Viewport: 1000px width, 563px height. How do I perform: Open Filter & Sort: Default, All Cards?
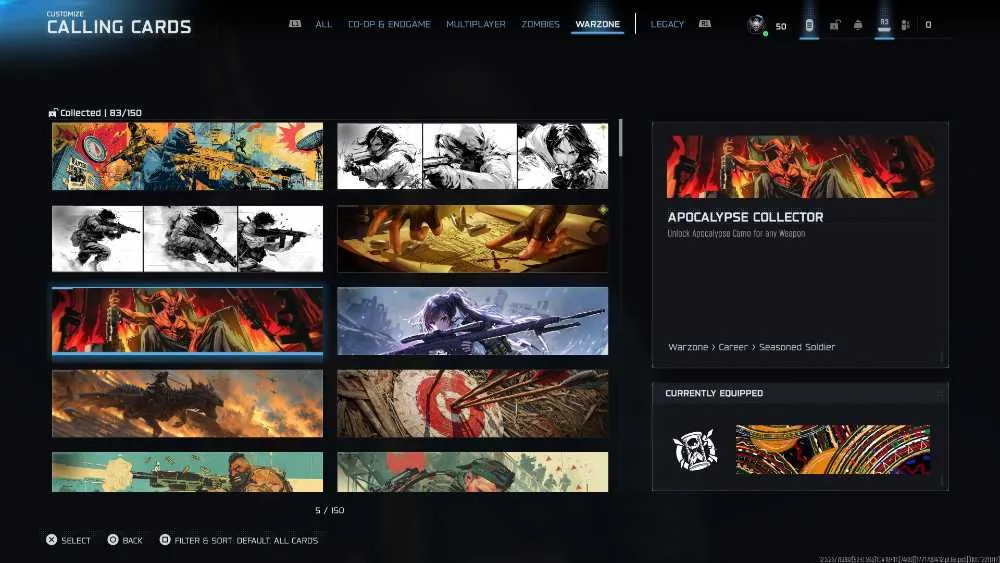pos(239,540)
